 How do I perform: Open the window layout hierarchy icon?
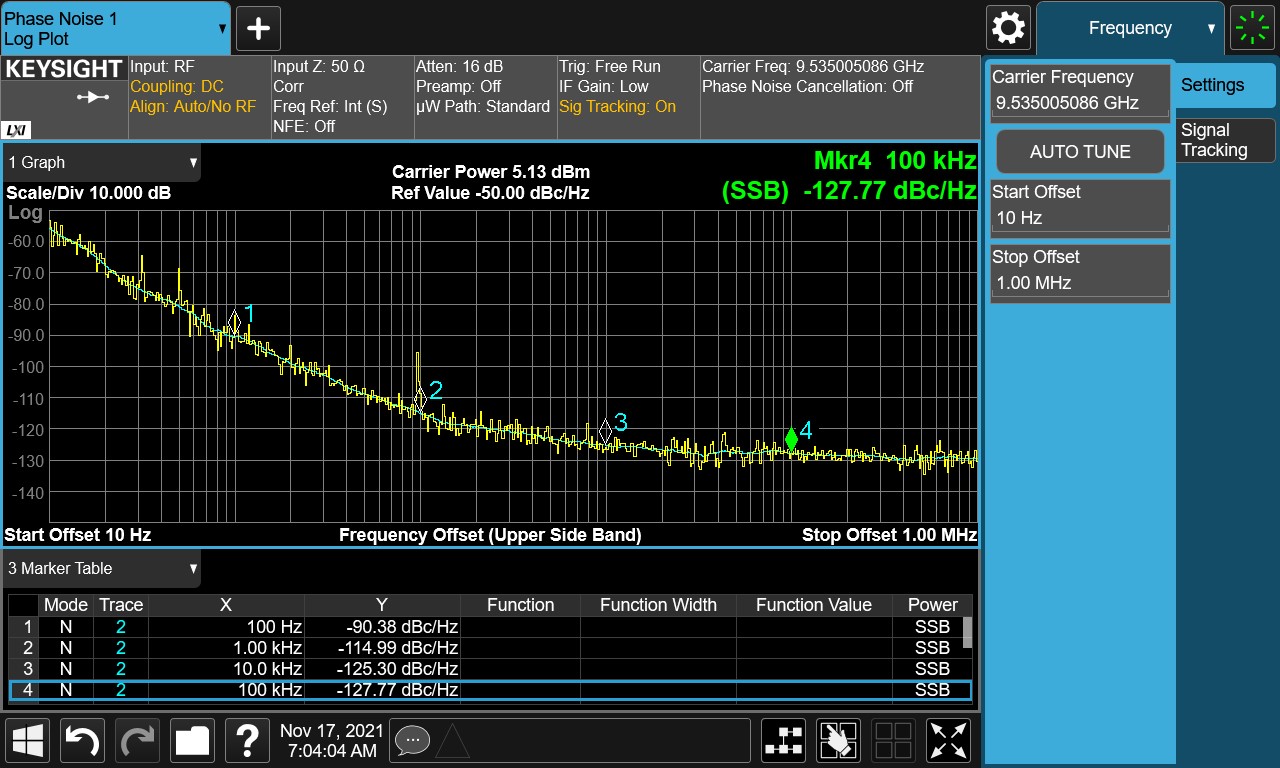point(784,741)
